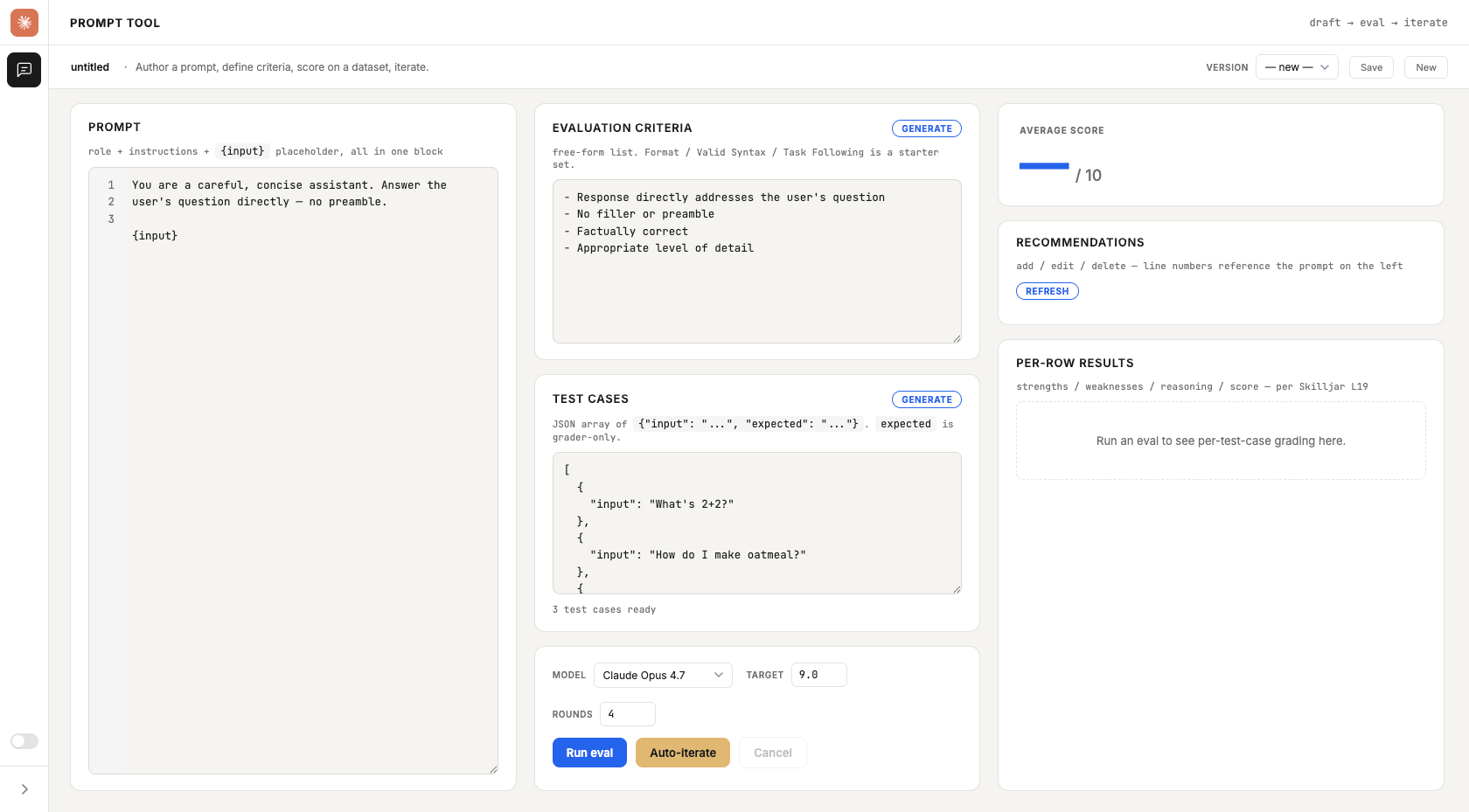Viewport: 1469px width, 812px height.
Task: Refresh the recommendations
Action: tap(1047, 291)
